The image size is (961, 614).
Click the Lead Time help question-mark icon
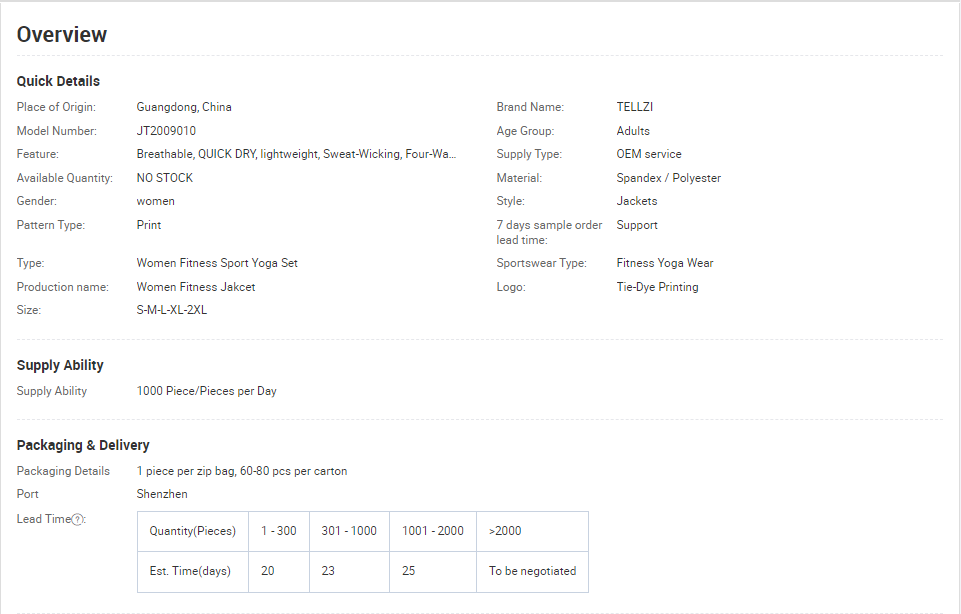pos(77,520)
